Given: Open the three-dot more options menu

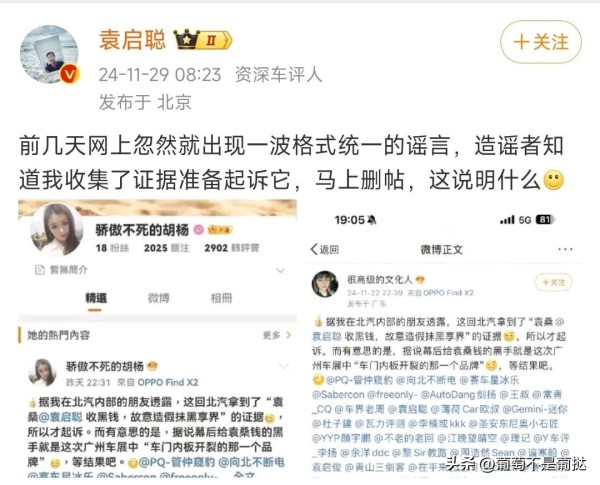Looking at the screenshot, I should pyautogui.click(x=565, y=249).
